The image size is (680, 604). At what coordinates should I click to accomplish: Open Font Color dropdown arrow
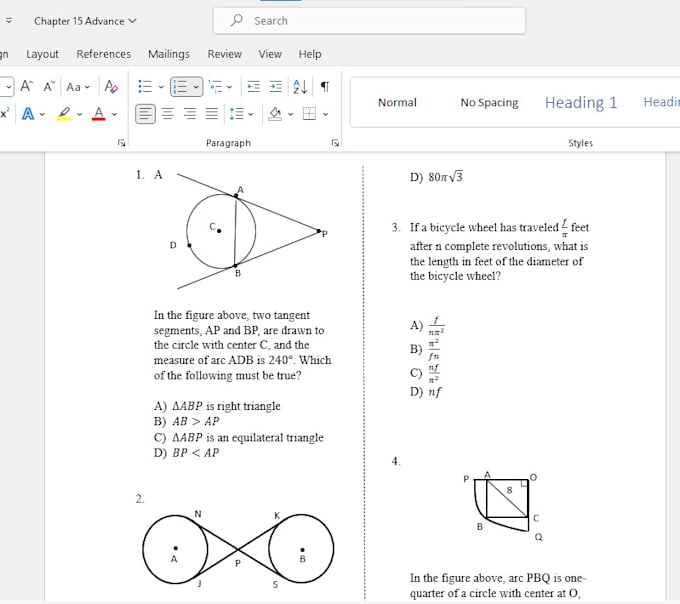(x=114, y=114)
